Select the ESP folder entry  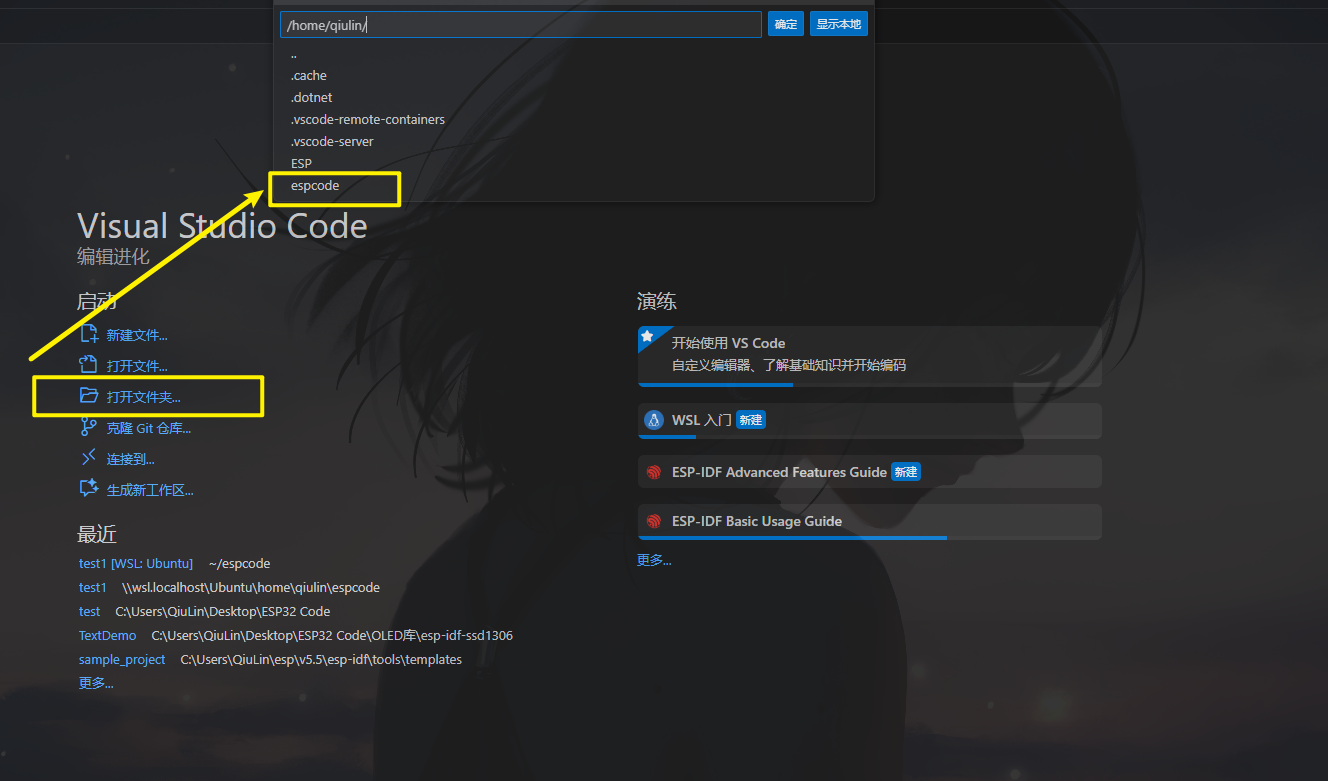click(574, 164)
